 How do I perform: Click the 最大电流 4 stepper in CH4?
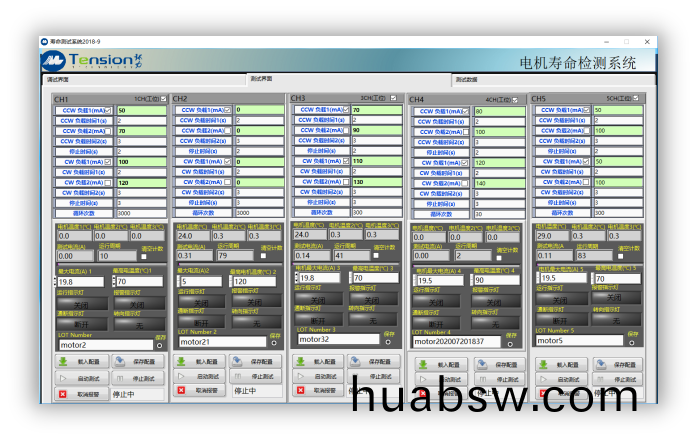(x=414, y=281)
